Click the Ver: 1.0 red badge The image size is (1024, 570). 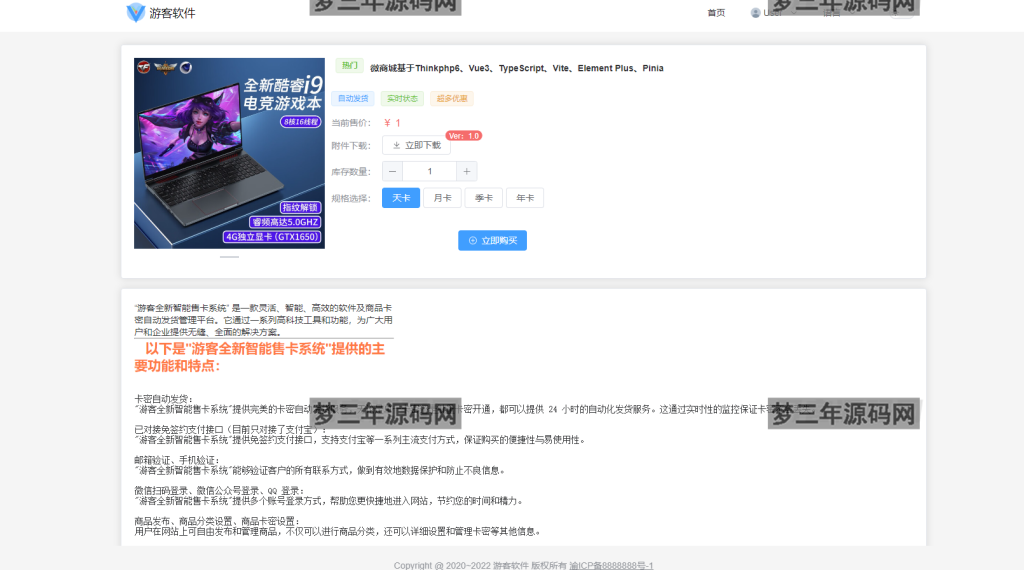click(x=464, y=136)
